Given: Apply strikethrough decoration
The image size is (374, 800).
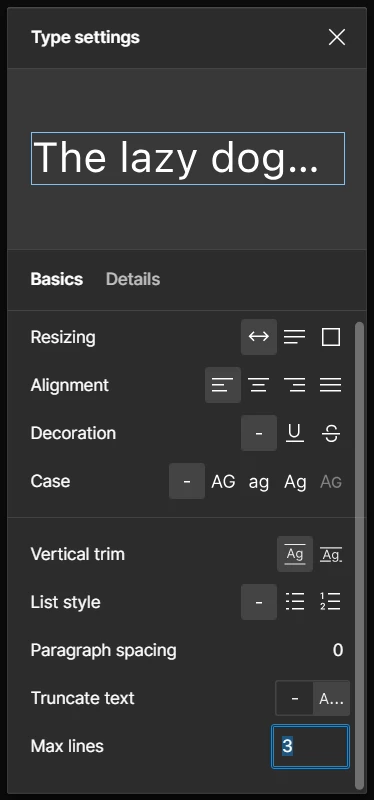Looking at the screenshot, I should point(331,433).
